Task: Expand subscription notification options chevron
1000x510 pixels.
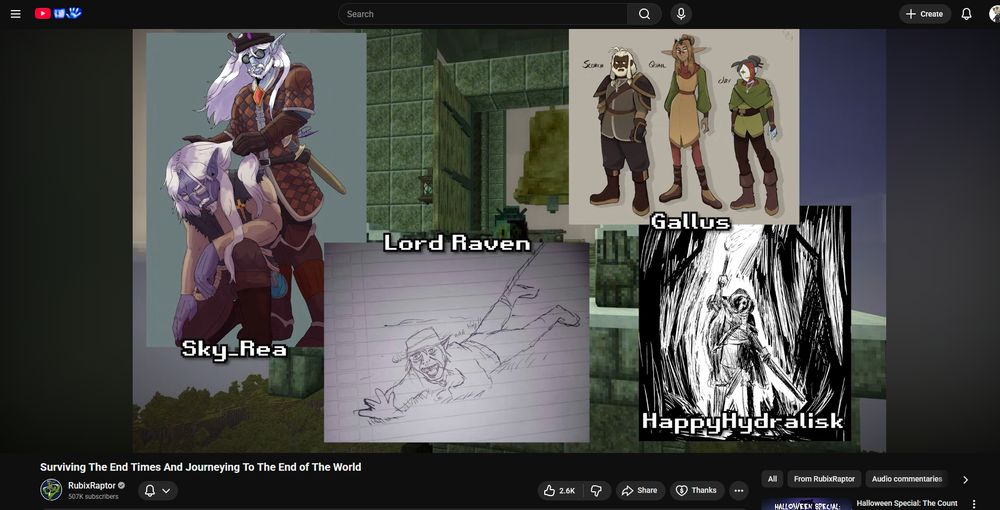Action: (166, 490)
